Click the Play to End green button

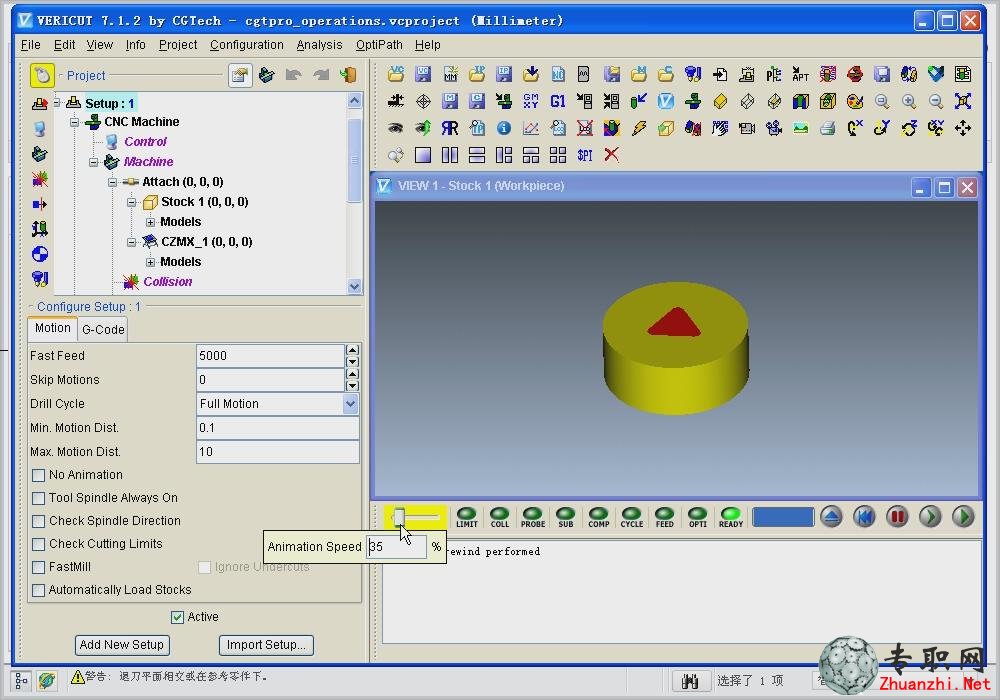click(x=963, y=516)
